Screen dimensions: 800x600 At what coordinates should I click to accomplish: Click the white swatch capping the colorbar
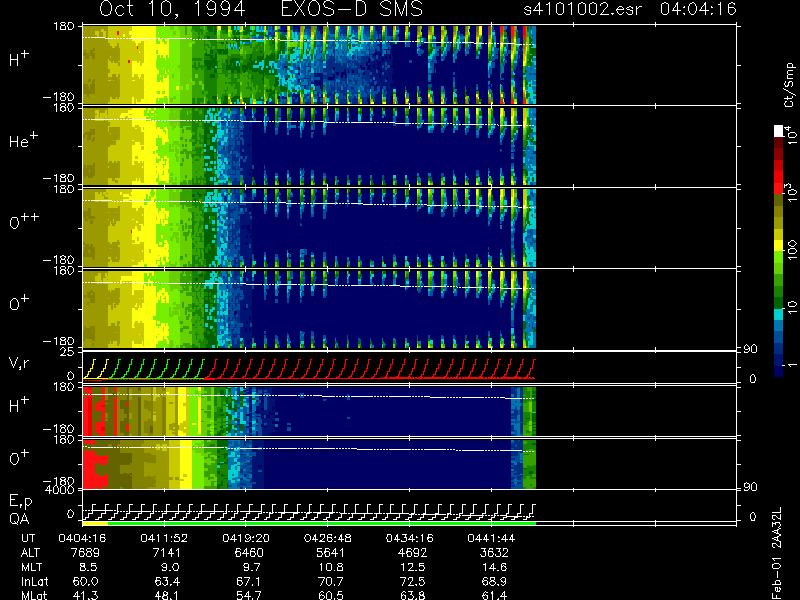(x=779, y=131)
